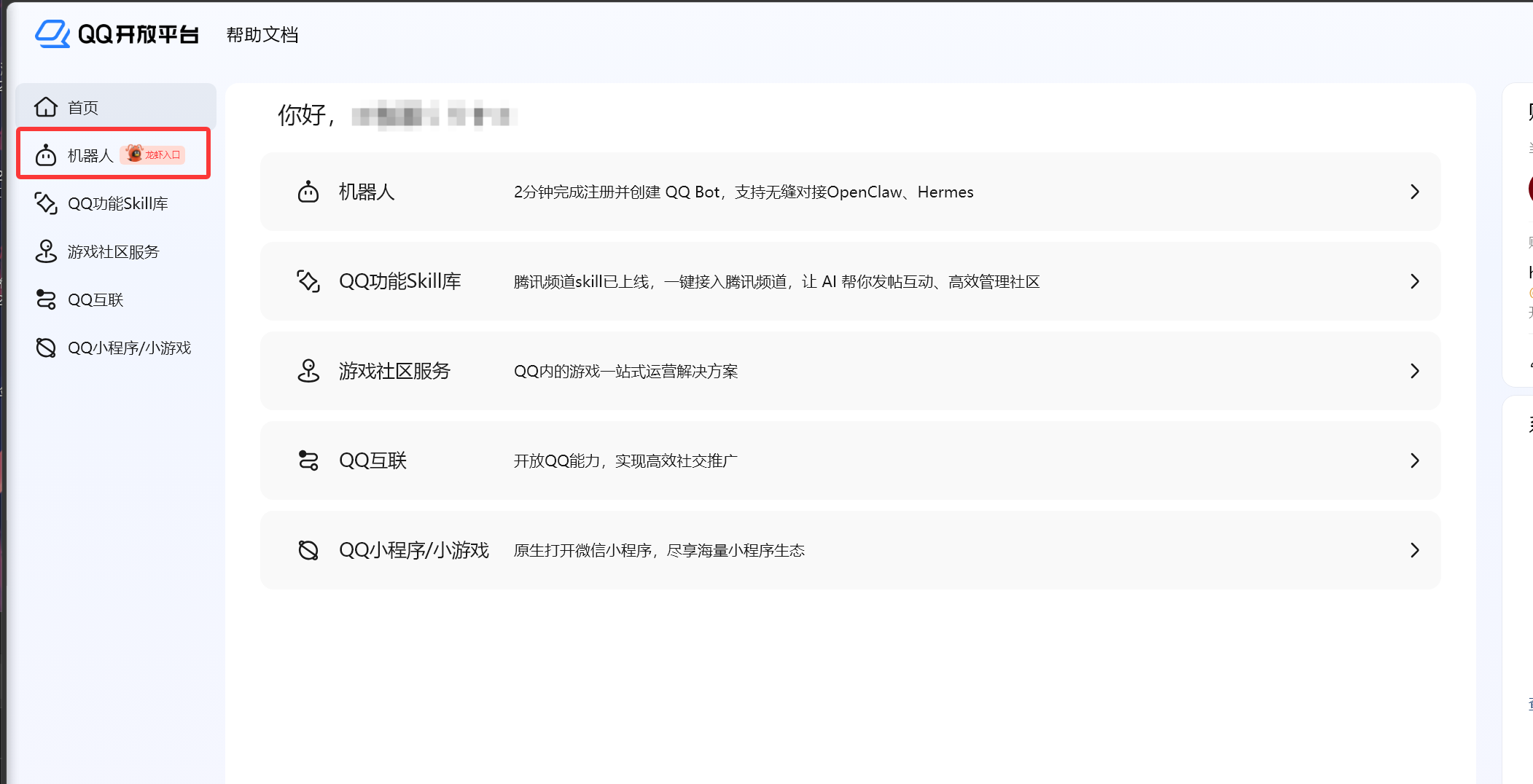This screenshot has height=784, width=1533.
Task: Click the 游戏社区服务 card icon
Action: [308, 371]
